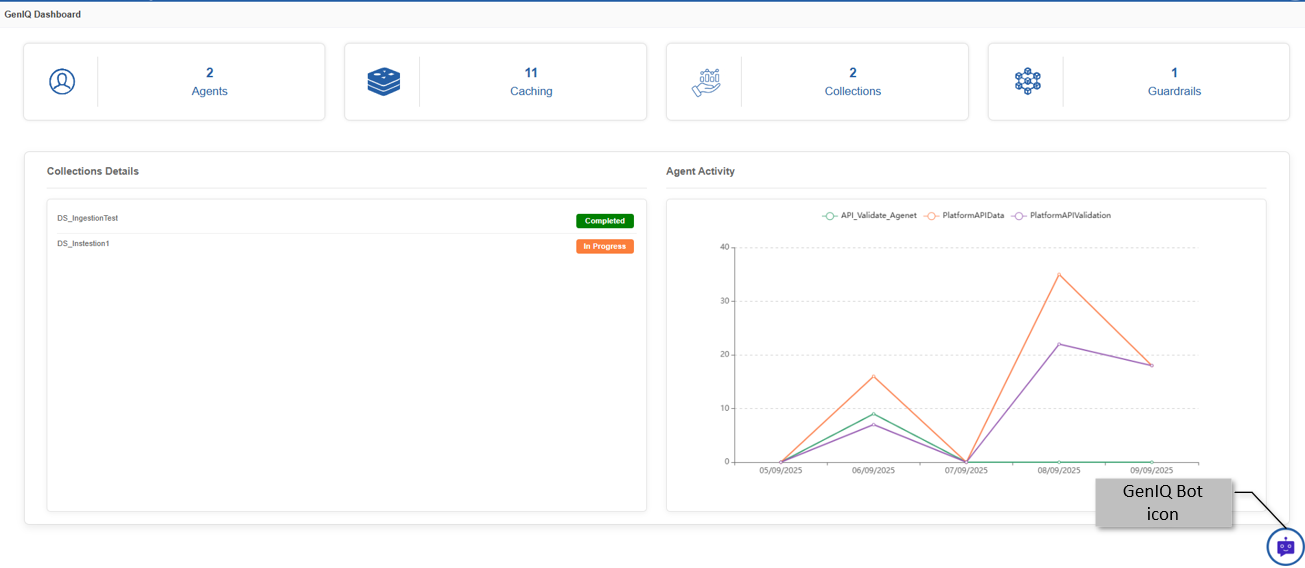Click the Completed status badge
Image resolution: width=1305 pixels, height=568 pixels.
(x=605, y=221)
